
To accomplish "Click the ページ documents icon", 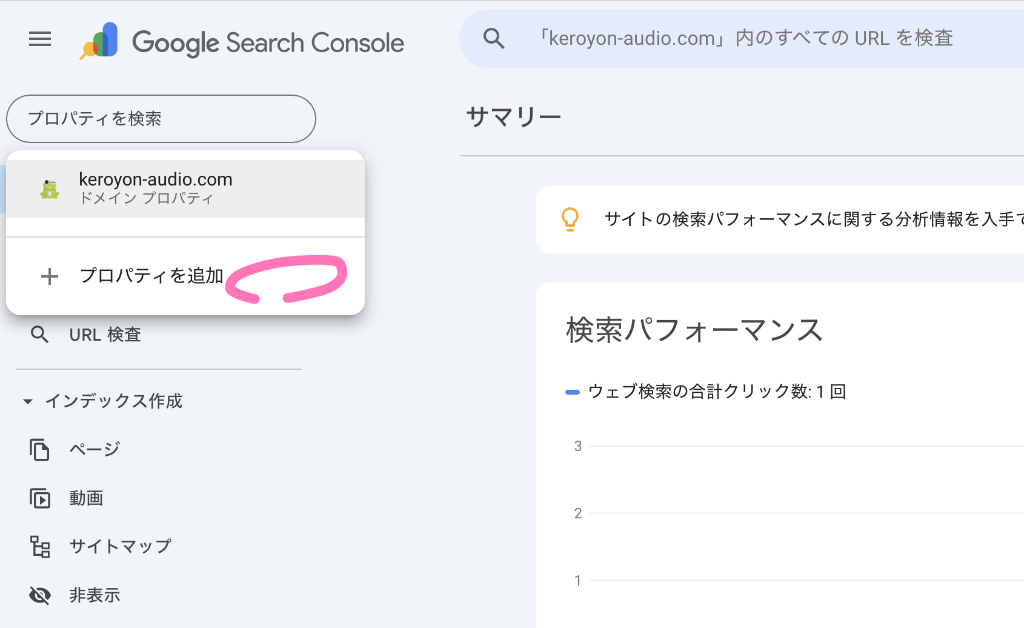I will pyautogui.click(x=40, y=450).
